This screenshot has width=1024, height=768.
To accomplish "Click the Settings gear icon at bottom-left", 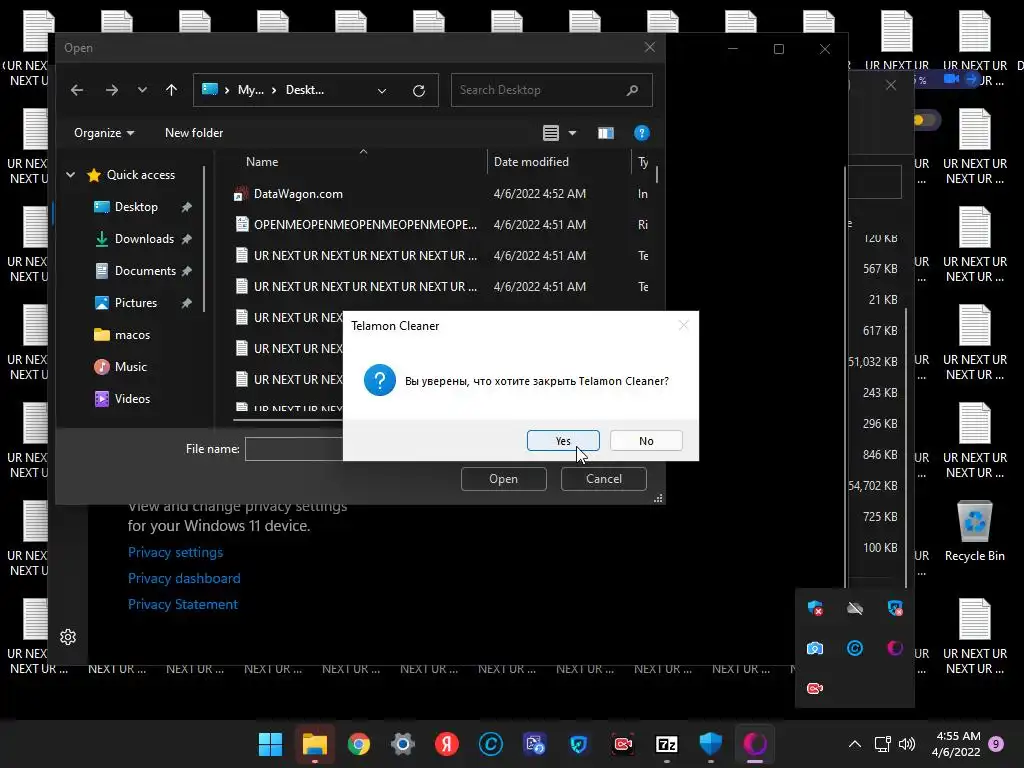I will (x=68, y=637).
